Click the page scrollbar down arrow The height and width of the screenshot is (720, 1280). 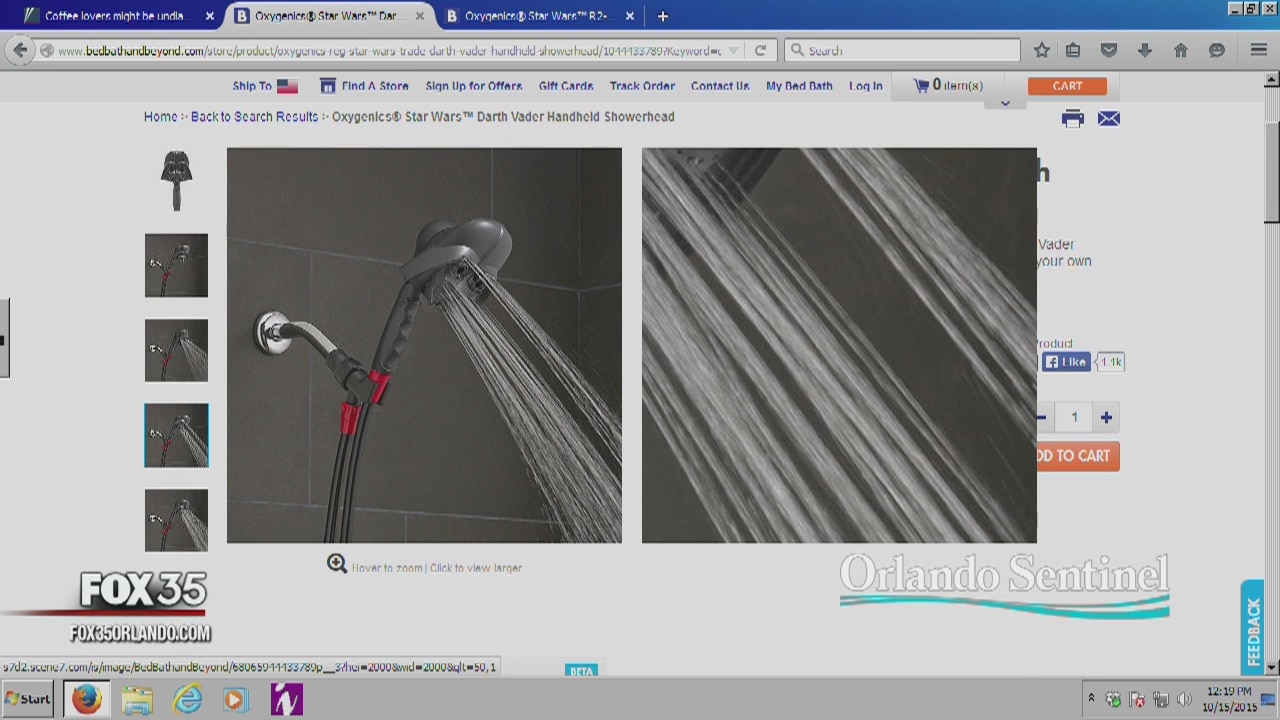point(1272,668)
